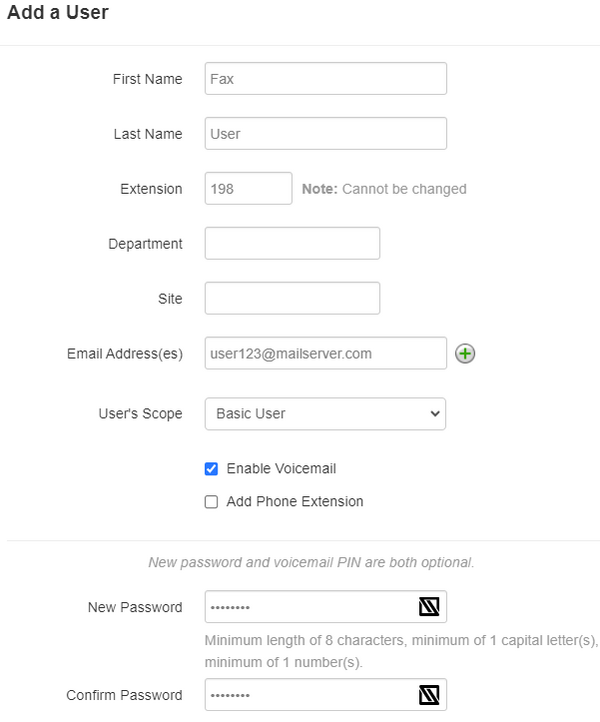Screen dimensions: 600x722
Task: Click the empty Site field
Action: [x=292, y=298]
